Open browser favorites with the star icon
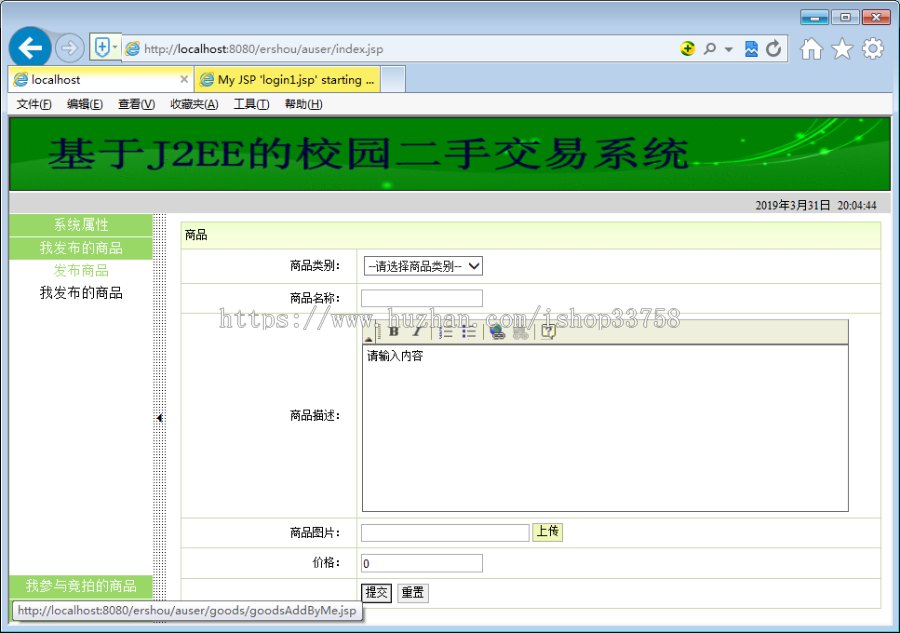 [841, 48]
